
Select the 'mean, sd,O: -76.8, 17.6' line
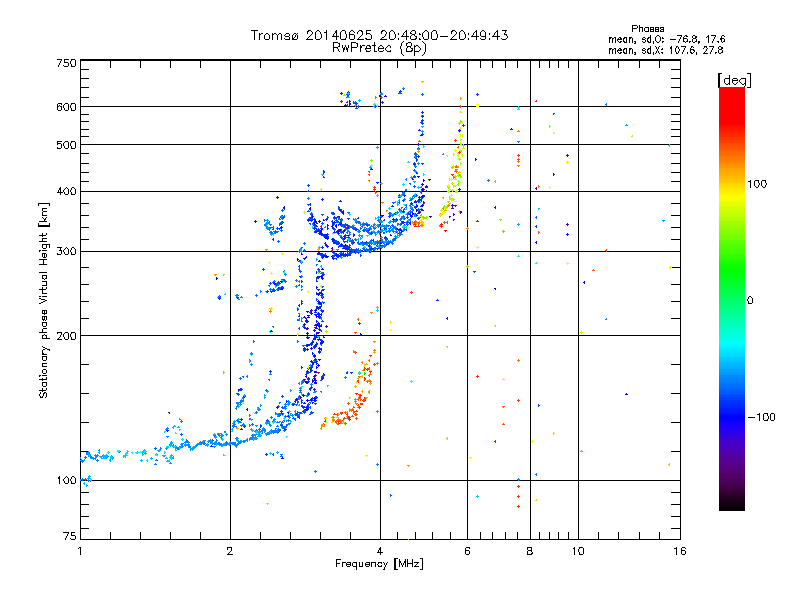pos(666,39)
